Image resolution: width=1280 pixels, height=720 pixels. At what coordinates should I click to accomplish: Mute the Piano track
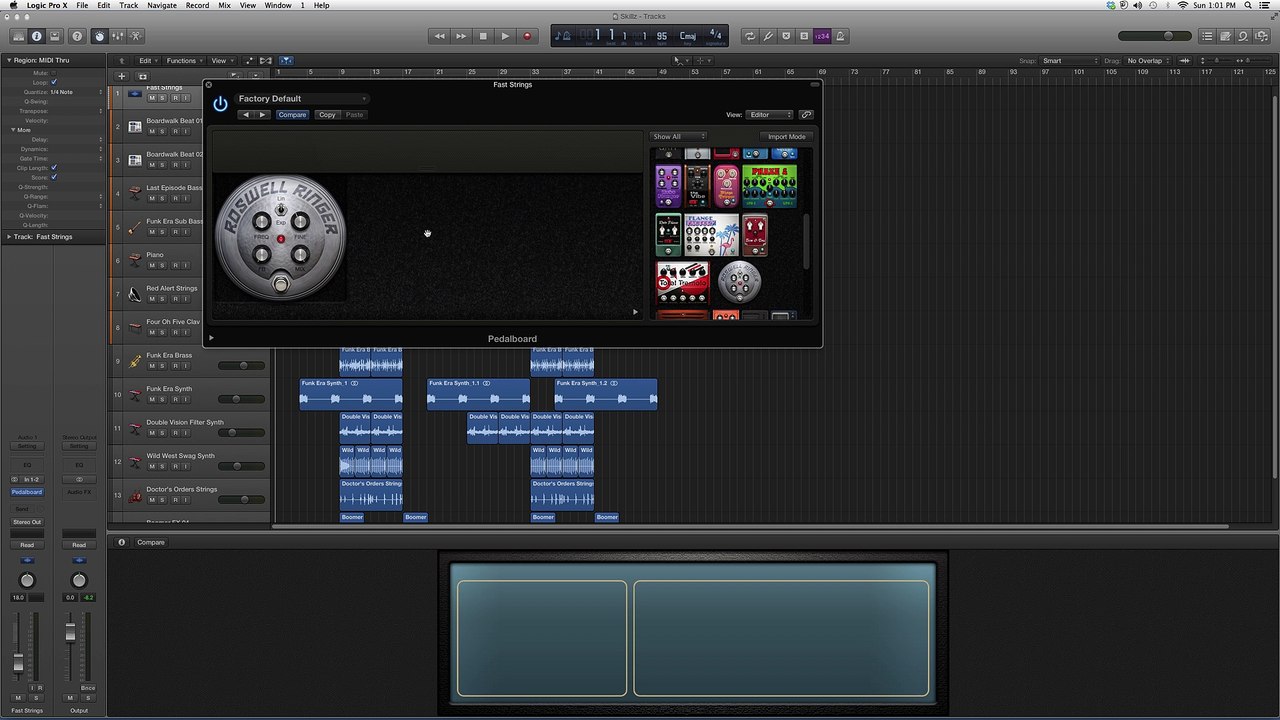152,265
